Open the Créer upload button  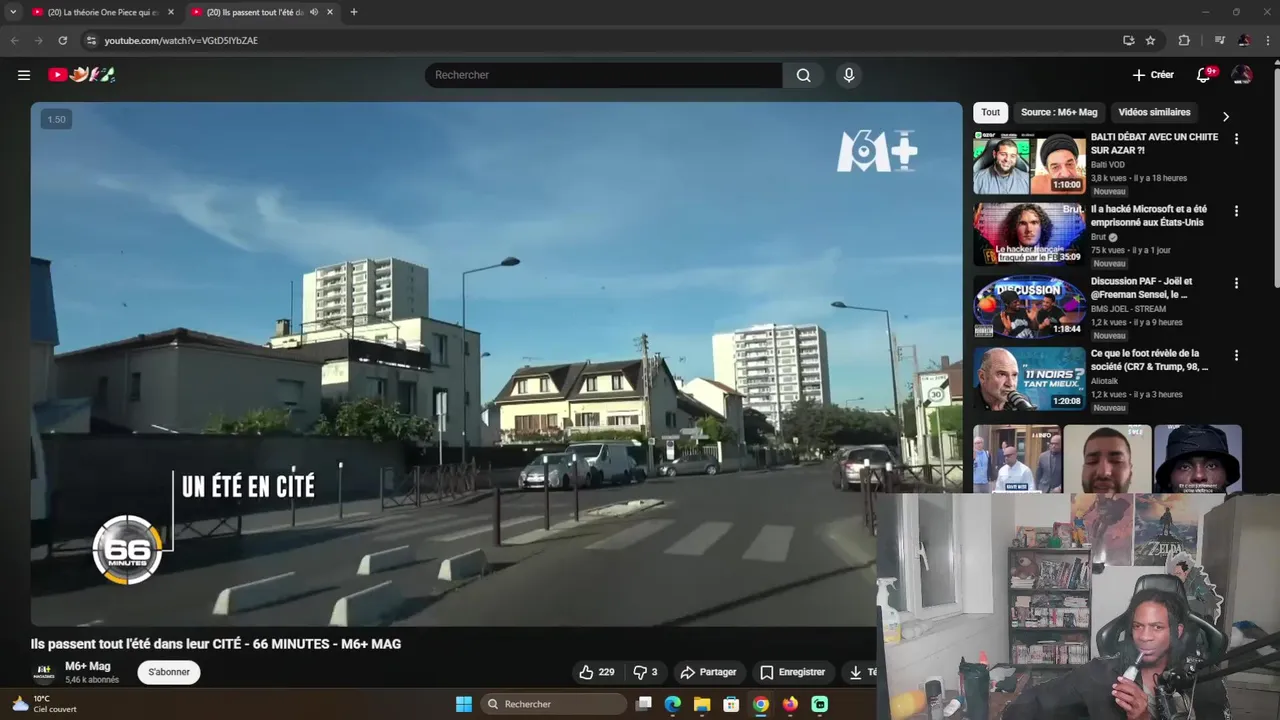pos(1153,75)
